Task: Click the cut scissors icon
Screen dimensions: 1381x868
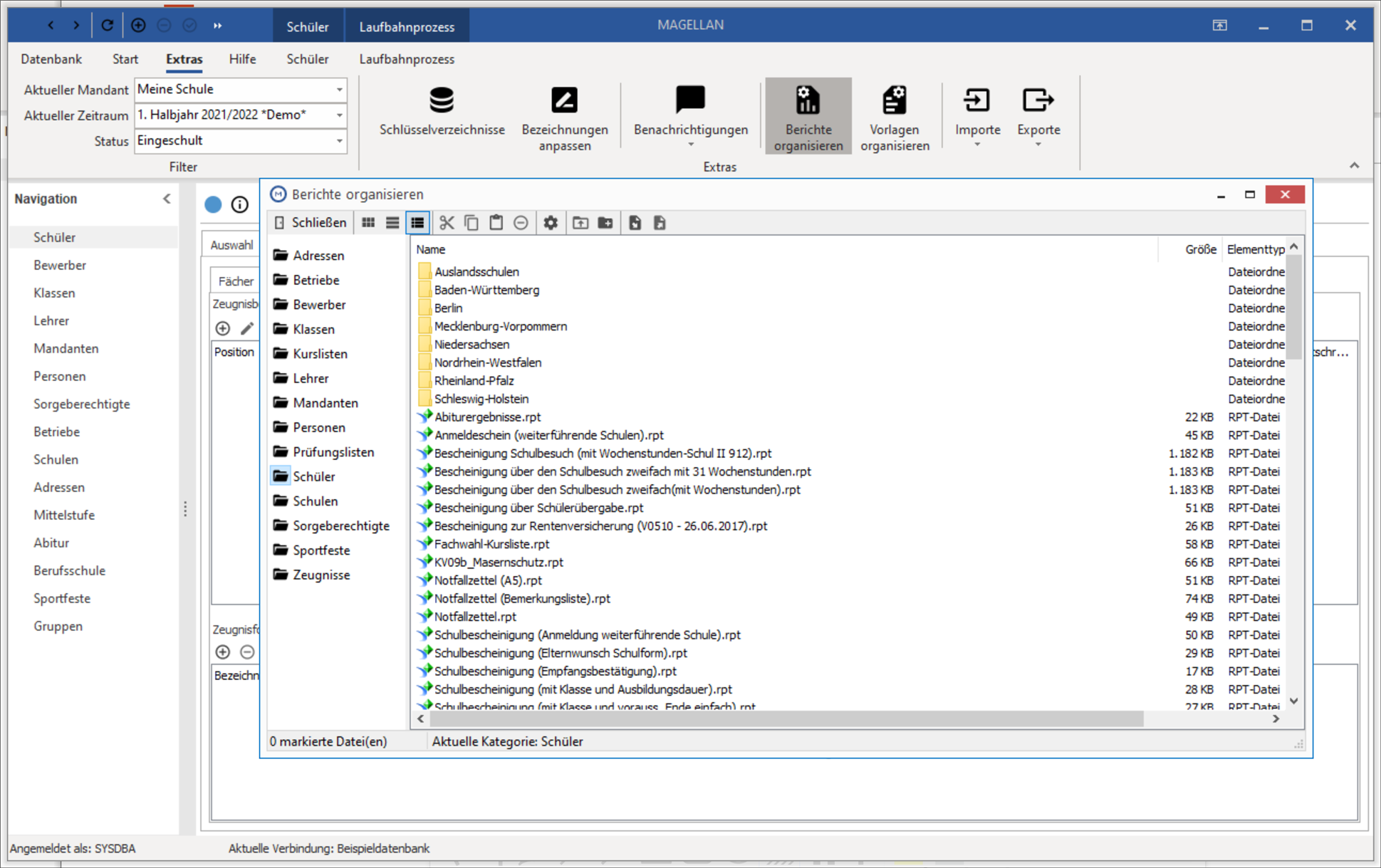Action: [x=447, y=223]
